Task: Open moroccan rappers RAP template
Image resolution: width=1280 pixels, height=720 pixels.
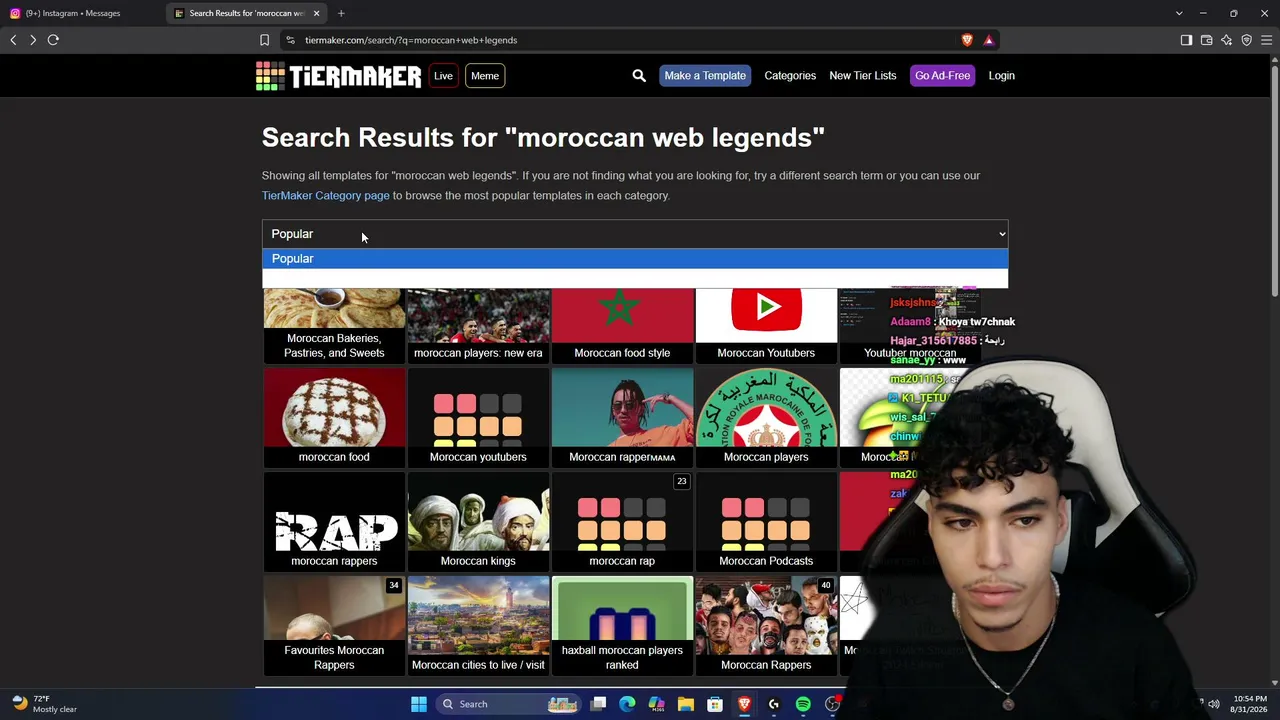Action: (334, 521)
